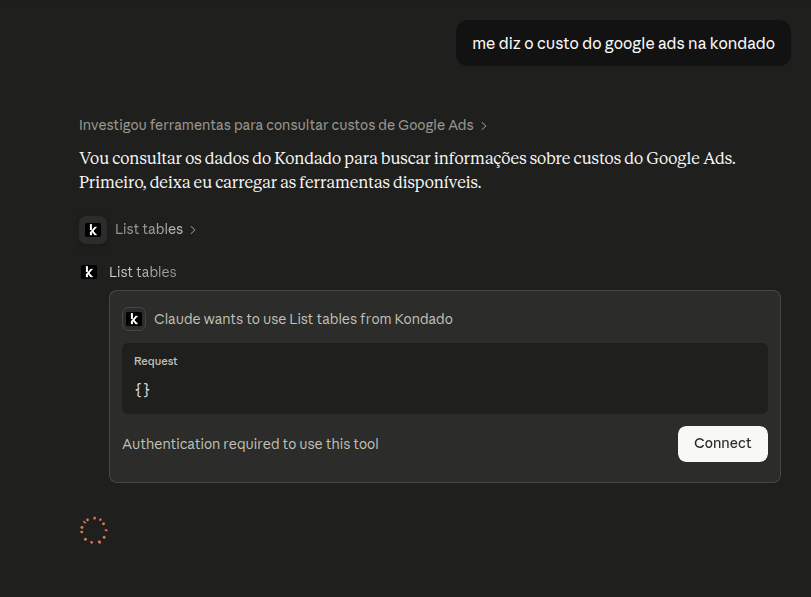Click the 'Claude wants to use List tables from Kondado' text
The height and width of the screenshot is (597, 811).
tap(303, 319)
